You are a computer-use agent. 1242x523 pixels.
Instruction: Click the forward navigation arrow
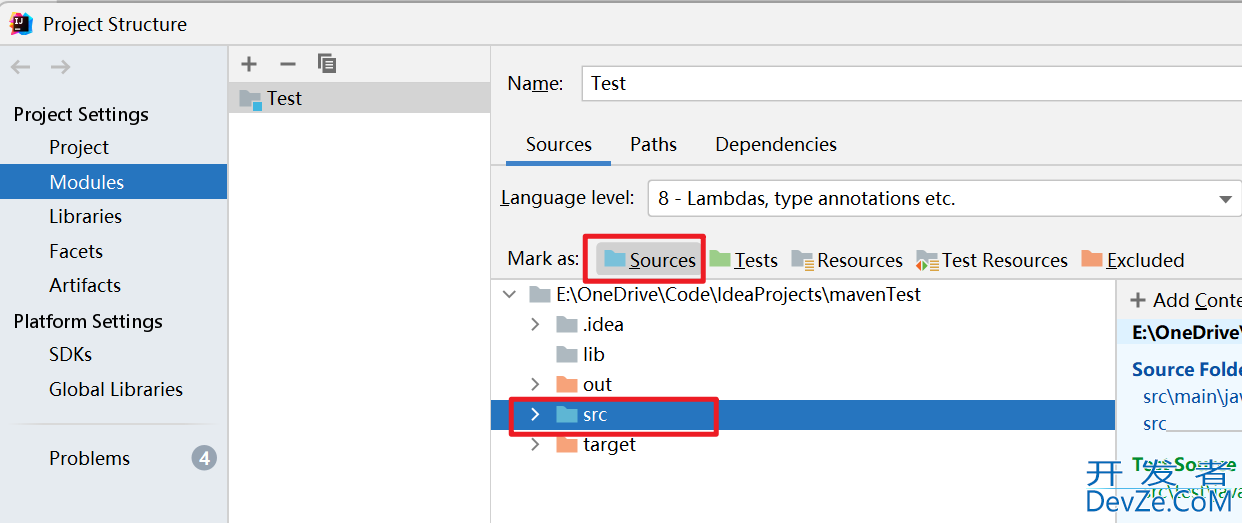[60, 67]
